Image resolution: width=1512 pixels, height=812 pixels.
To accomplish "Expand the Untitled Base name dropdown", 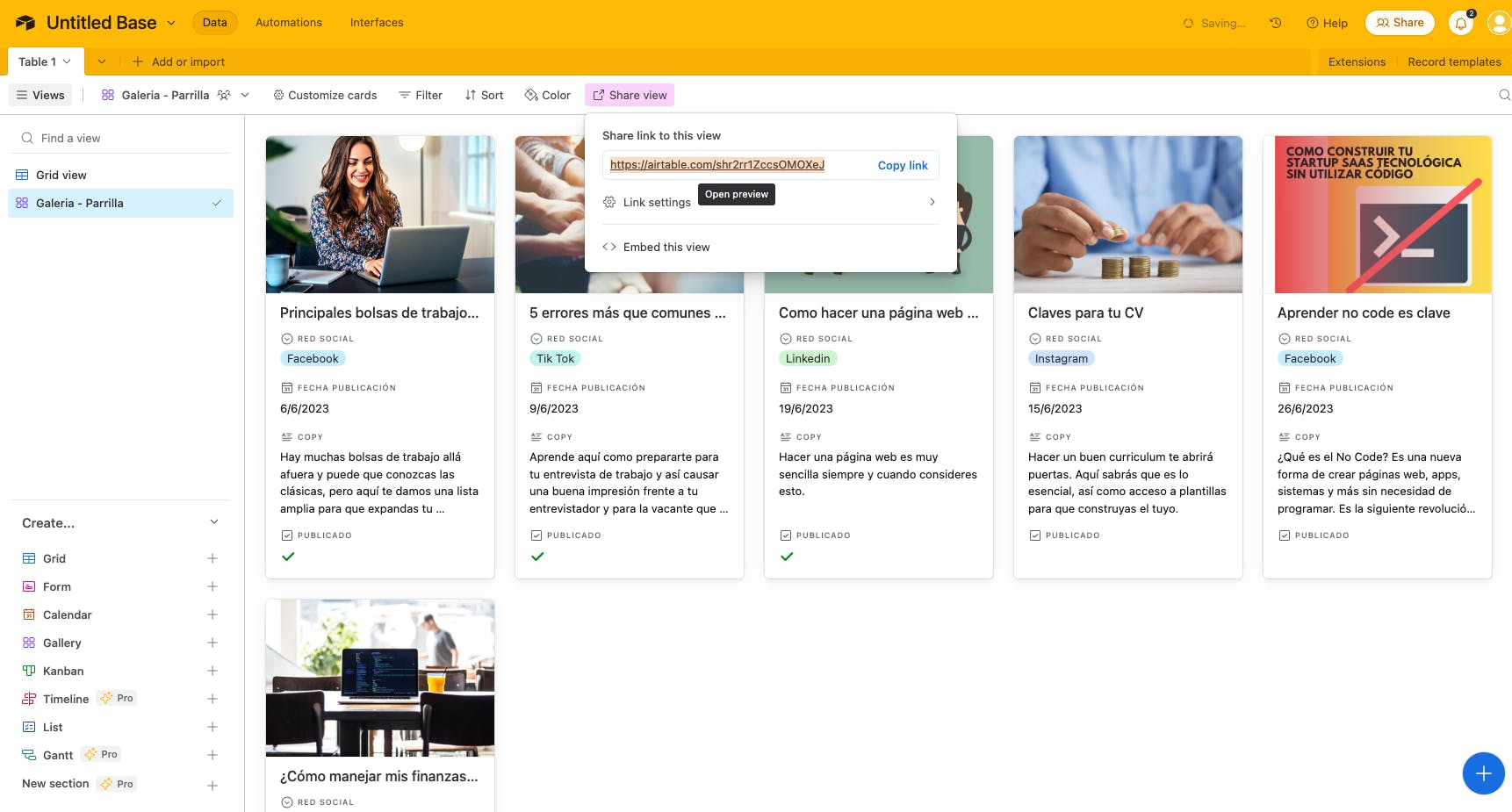I will click(x=171, y=23).
